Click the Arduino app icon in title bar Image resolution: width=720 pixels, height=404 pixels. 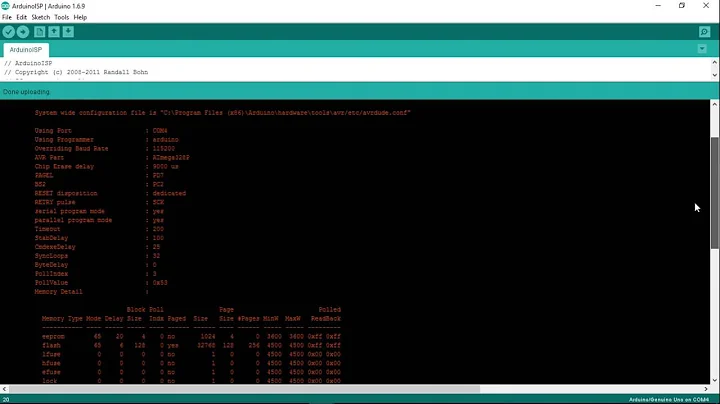tap(5, 6)
